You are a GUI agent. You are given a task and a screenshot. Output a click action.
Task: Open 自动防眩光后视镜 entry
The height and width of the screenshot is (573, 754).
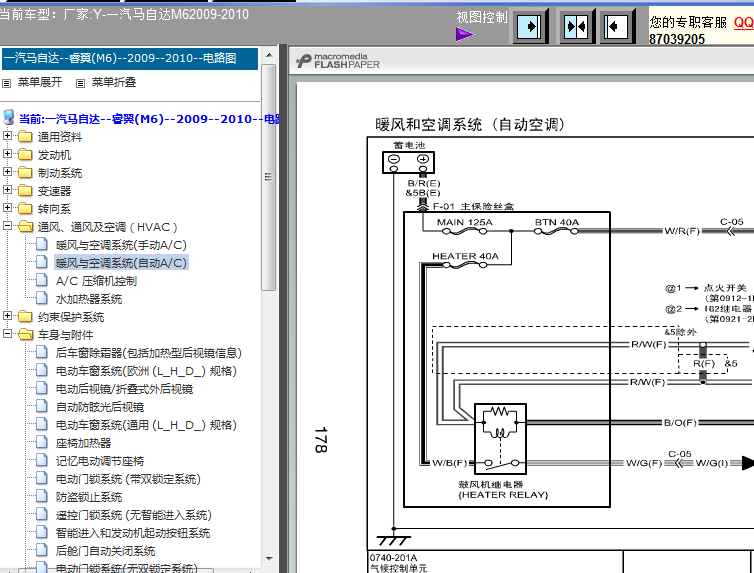tap(100, 407)
